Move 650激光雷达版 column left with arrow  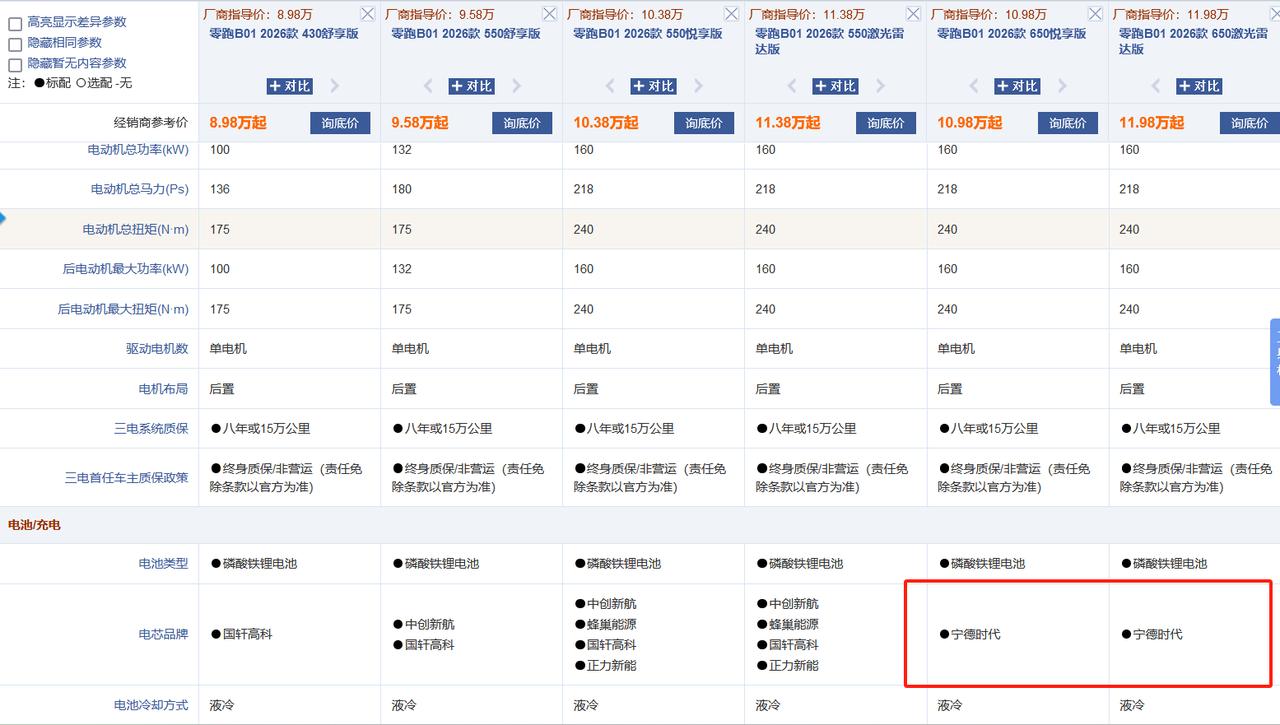click(1156, 86)
